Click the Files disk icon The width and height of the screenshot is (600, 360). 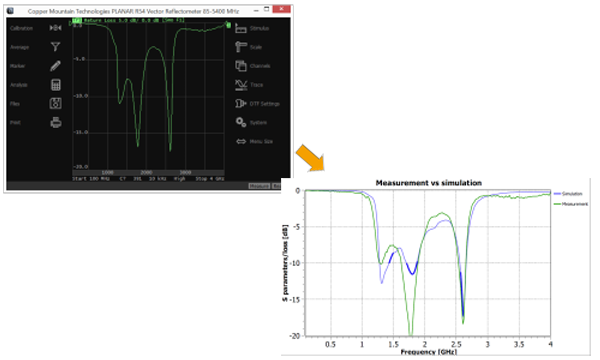coord(55,103)
